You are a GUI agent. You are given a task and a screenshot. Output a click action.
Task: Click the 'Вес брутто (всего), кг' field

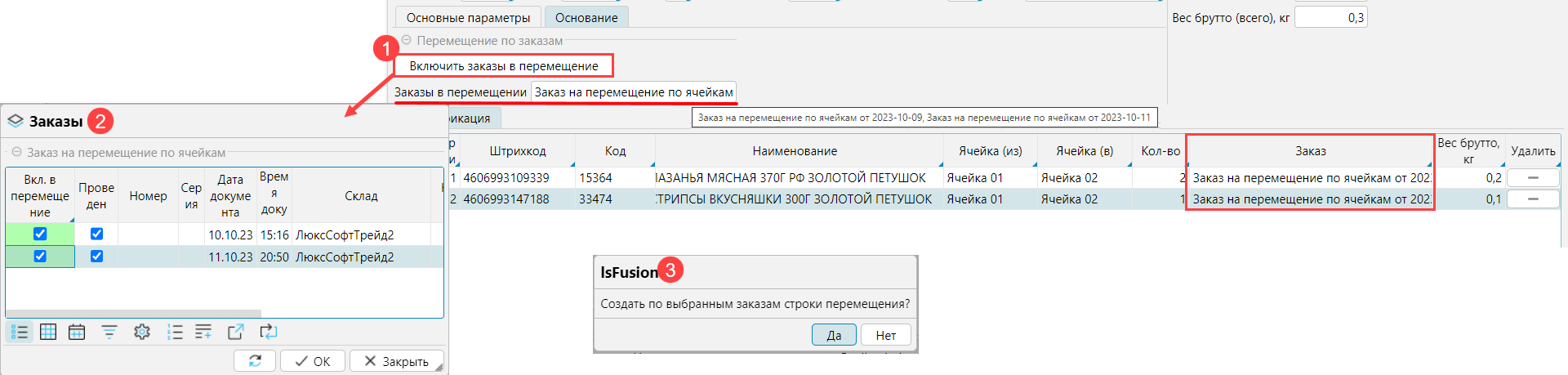(1330, 17)
